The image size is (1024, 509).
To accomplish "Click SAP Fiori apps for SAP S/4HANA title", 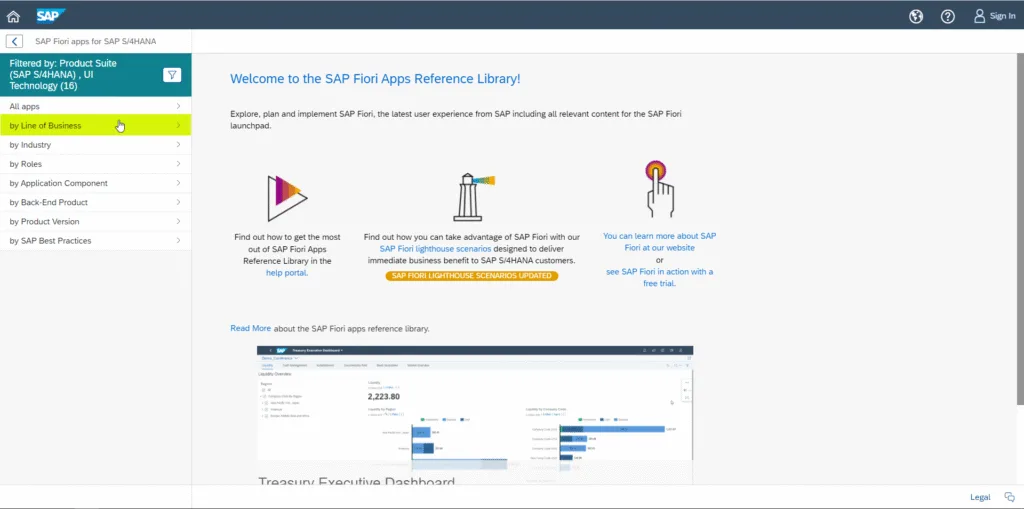I will [95, 41].
